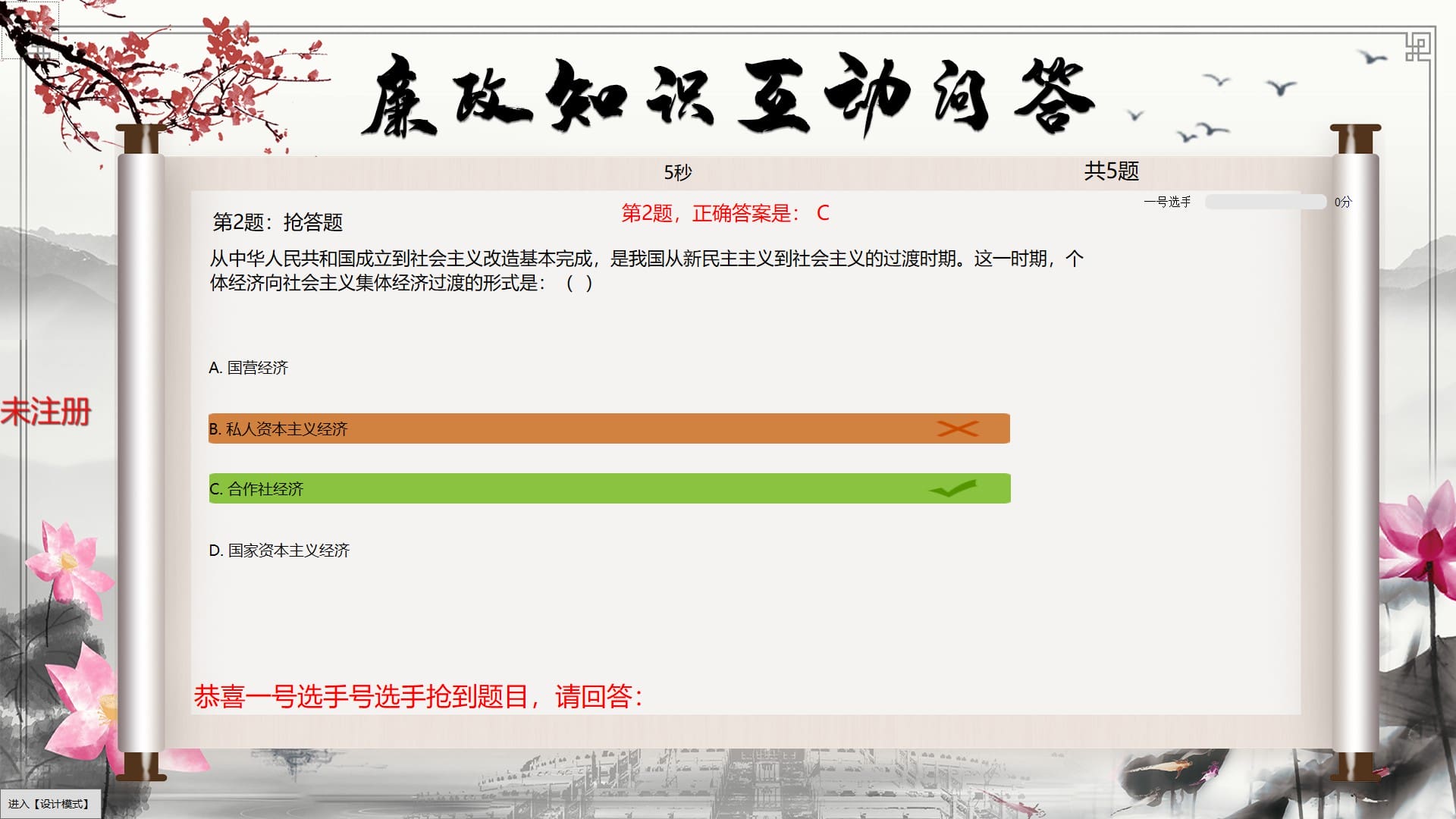
Task: Click the knot ornament in top-right corner
Action: coord(1417,47)
